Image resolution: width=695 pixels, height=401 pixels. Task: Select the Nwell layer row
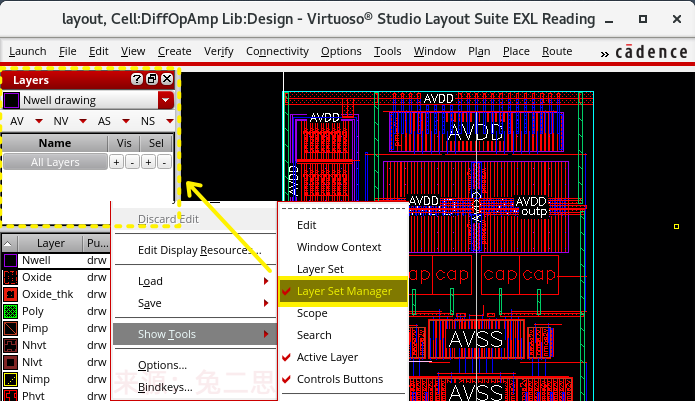(x=56, y=260)
